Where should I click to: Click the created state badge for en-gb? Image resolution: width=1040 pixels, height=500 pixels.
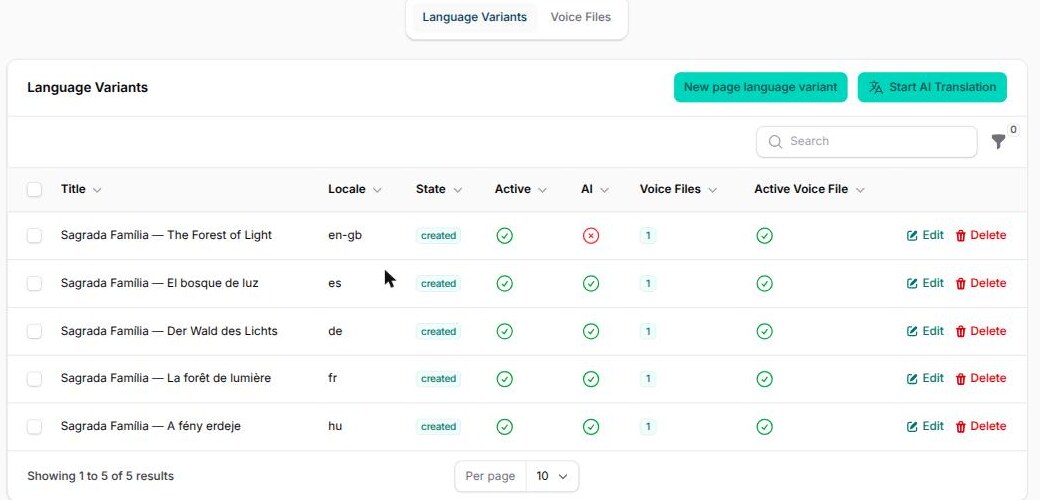(x=438, y=235)
